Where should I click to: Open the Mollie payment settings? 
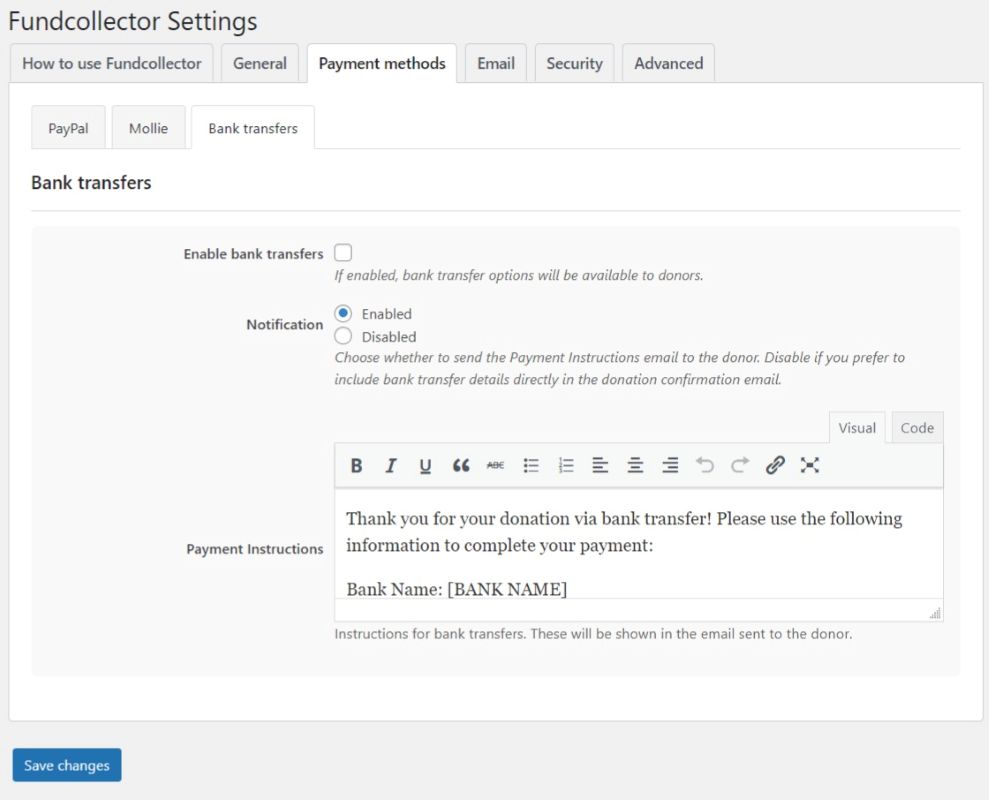[148, 127]
